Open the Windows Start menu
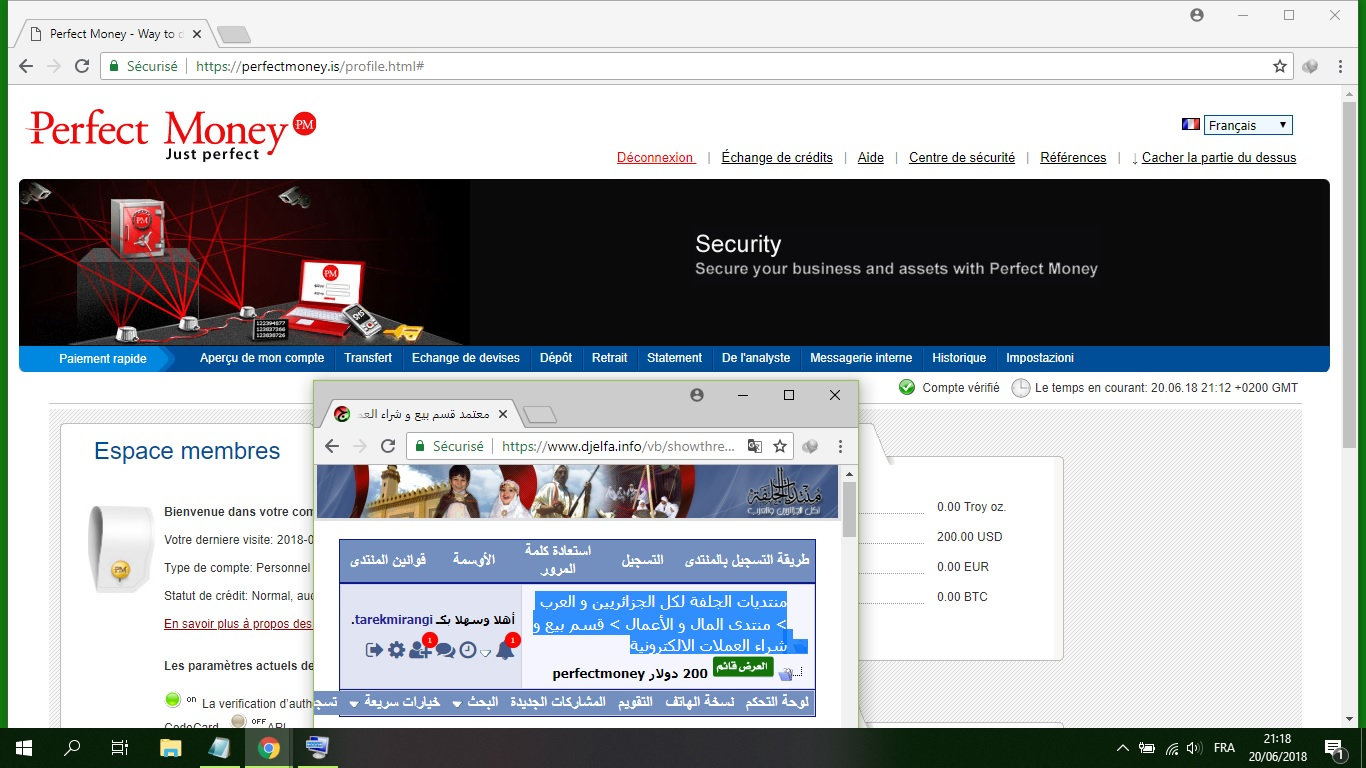The image size is (1366, 768). (23, 747)
